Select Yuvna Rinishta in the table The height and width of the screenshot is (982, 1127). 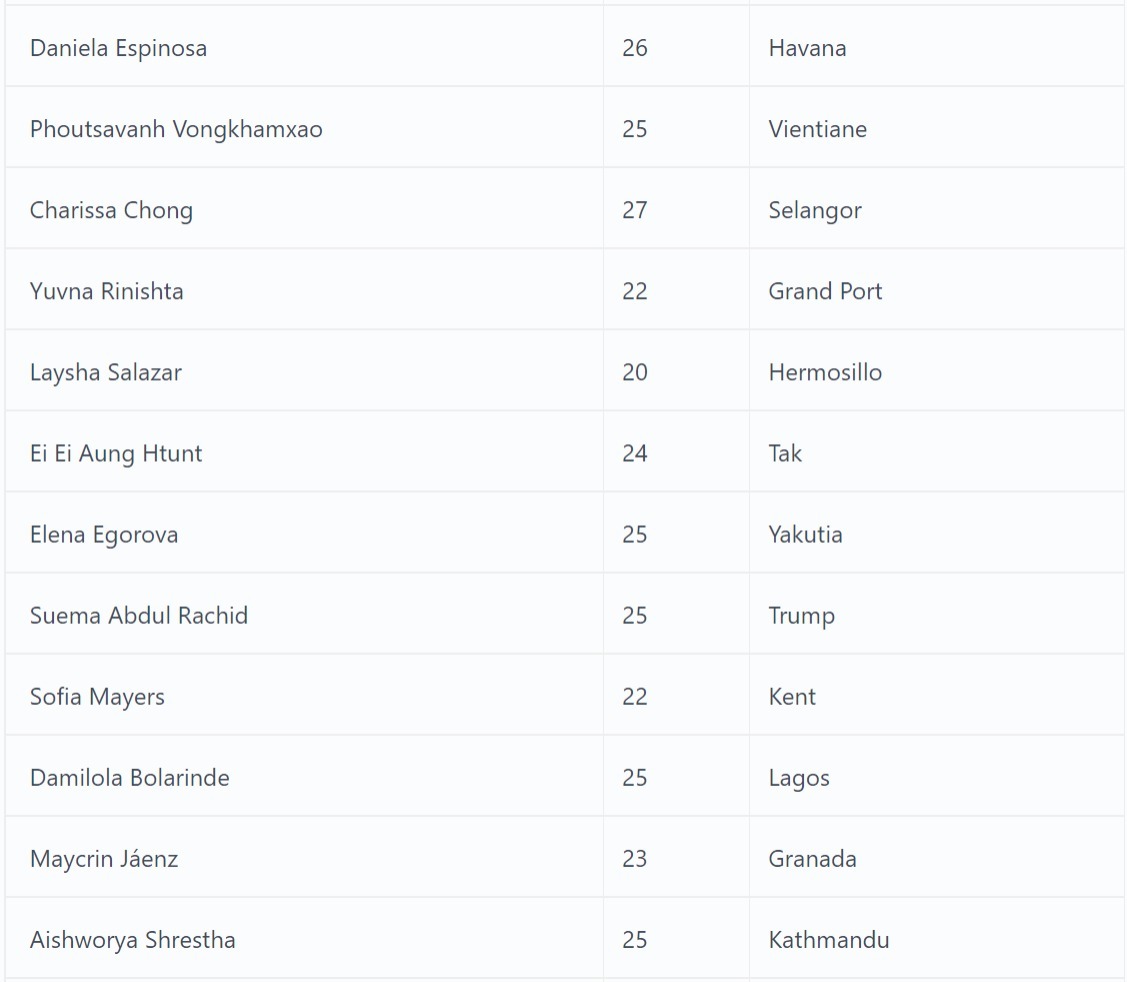pyautogui.click(x=106, y=291)
